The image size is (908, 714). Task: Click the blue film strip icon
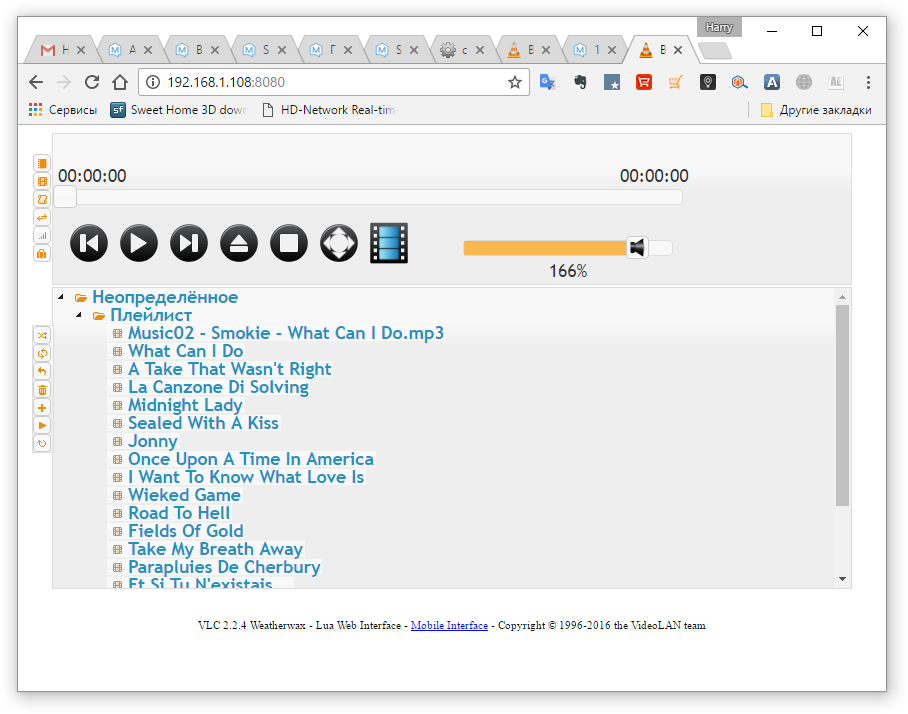coord(389,243)
